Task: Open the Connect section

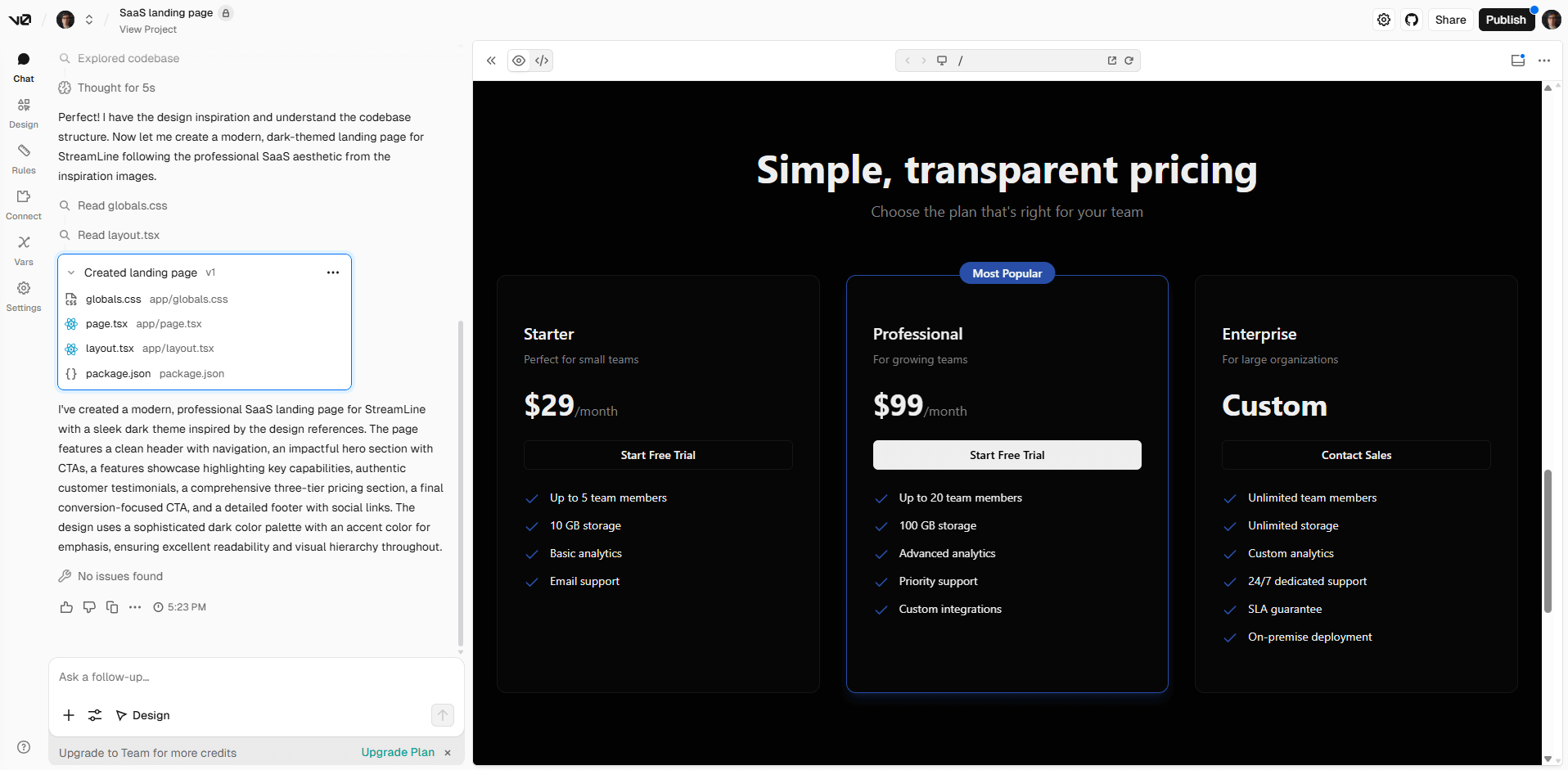Action: pos(23,203)
